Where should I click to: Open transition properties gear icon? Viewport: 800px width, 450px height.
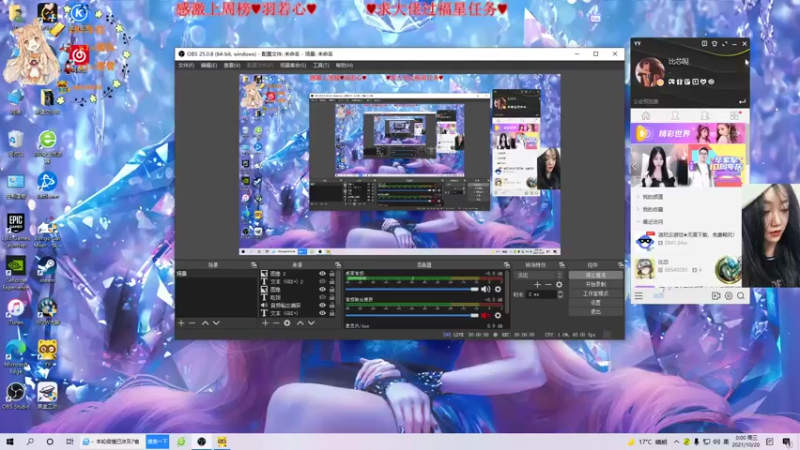[x=559, y=285]
